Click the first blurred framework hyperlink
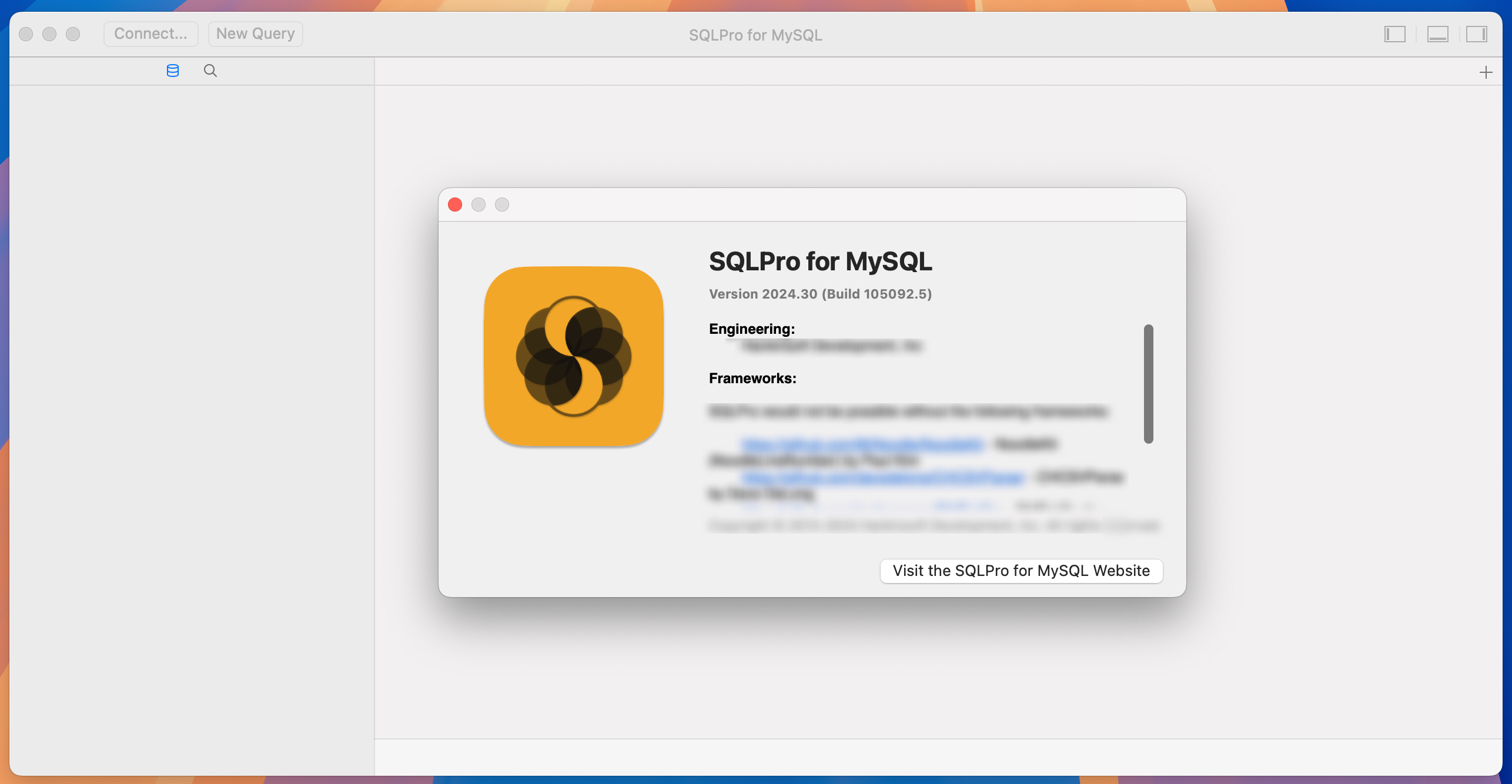The width and height of the screenshot is (1512, 784). [x=862, y=444]
